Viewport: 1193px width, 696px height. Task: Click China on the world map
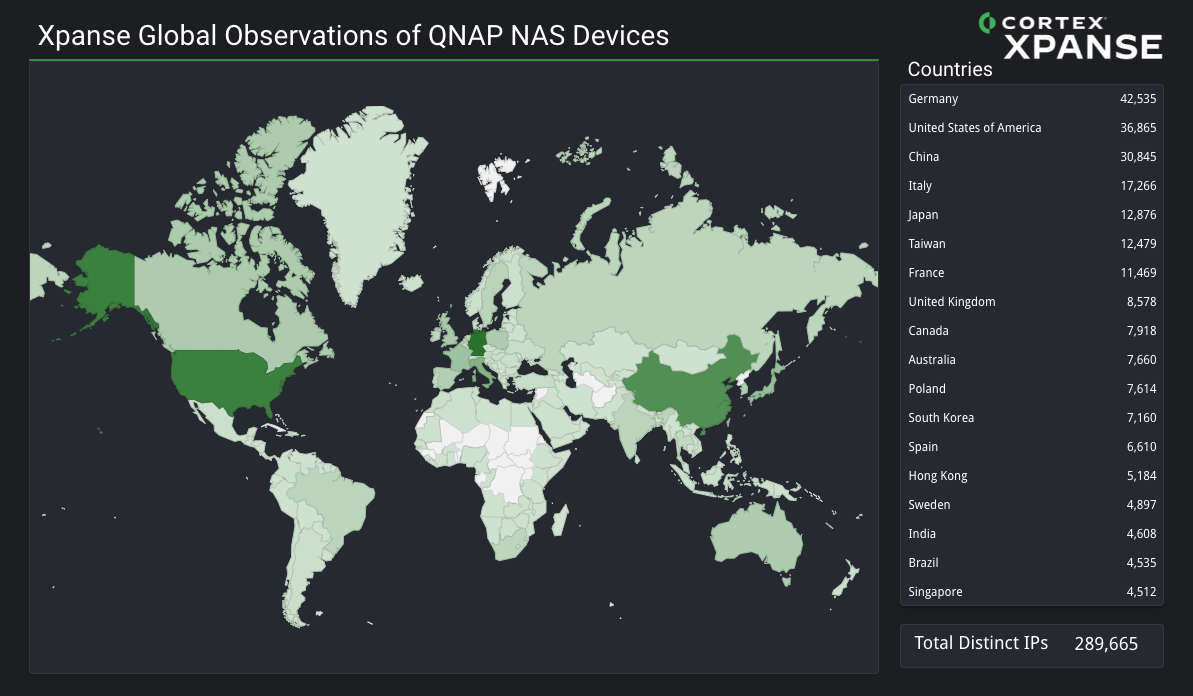click(681, 388)
